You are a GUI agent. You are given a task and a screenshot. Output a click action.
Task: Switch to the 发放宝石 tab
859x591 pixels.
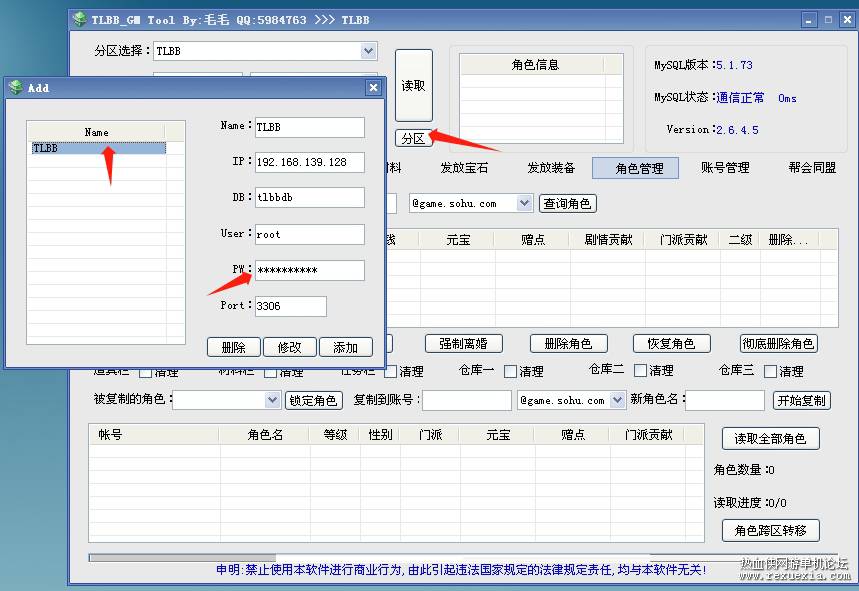tap(465, 168)
